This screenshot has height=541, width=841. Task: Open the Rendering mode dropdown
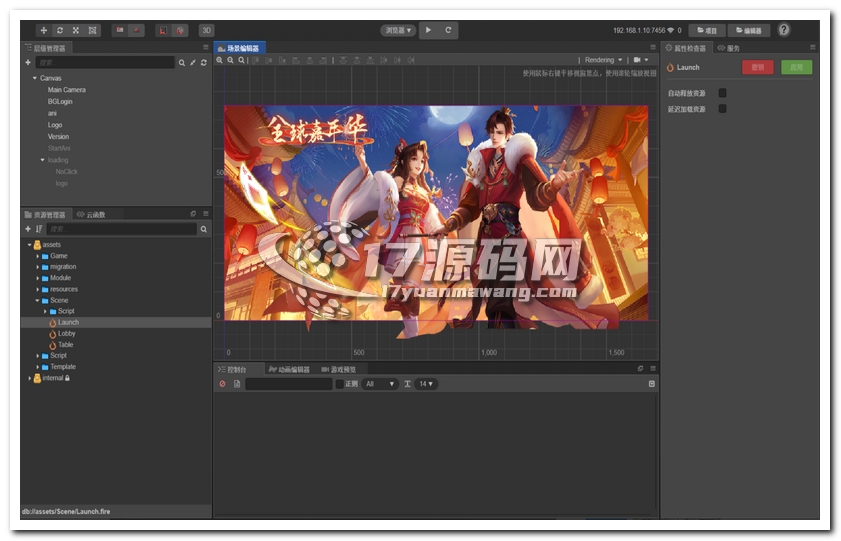point(603,60)
